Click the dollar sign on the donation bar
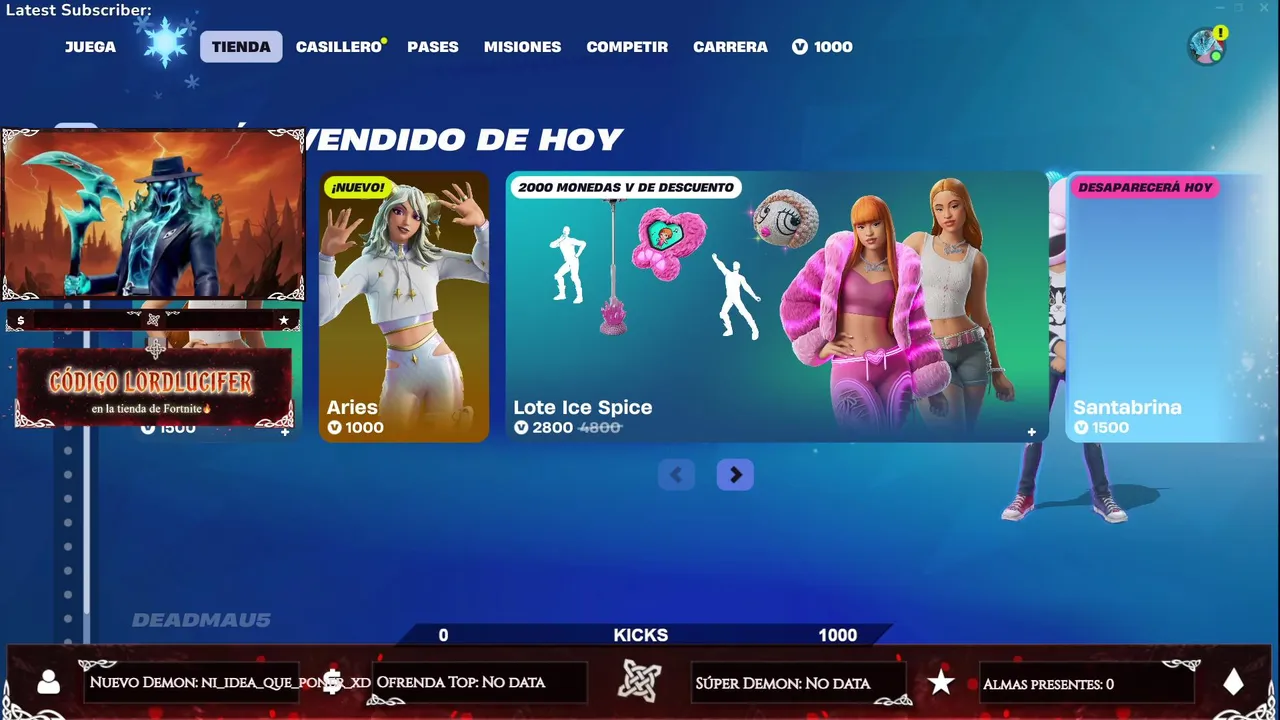Viewport: 1280px width, 720px height. click(20, 320)
